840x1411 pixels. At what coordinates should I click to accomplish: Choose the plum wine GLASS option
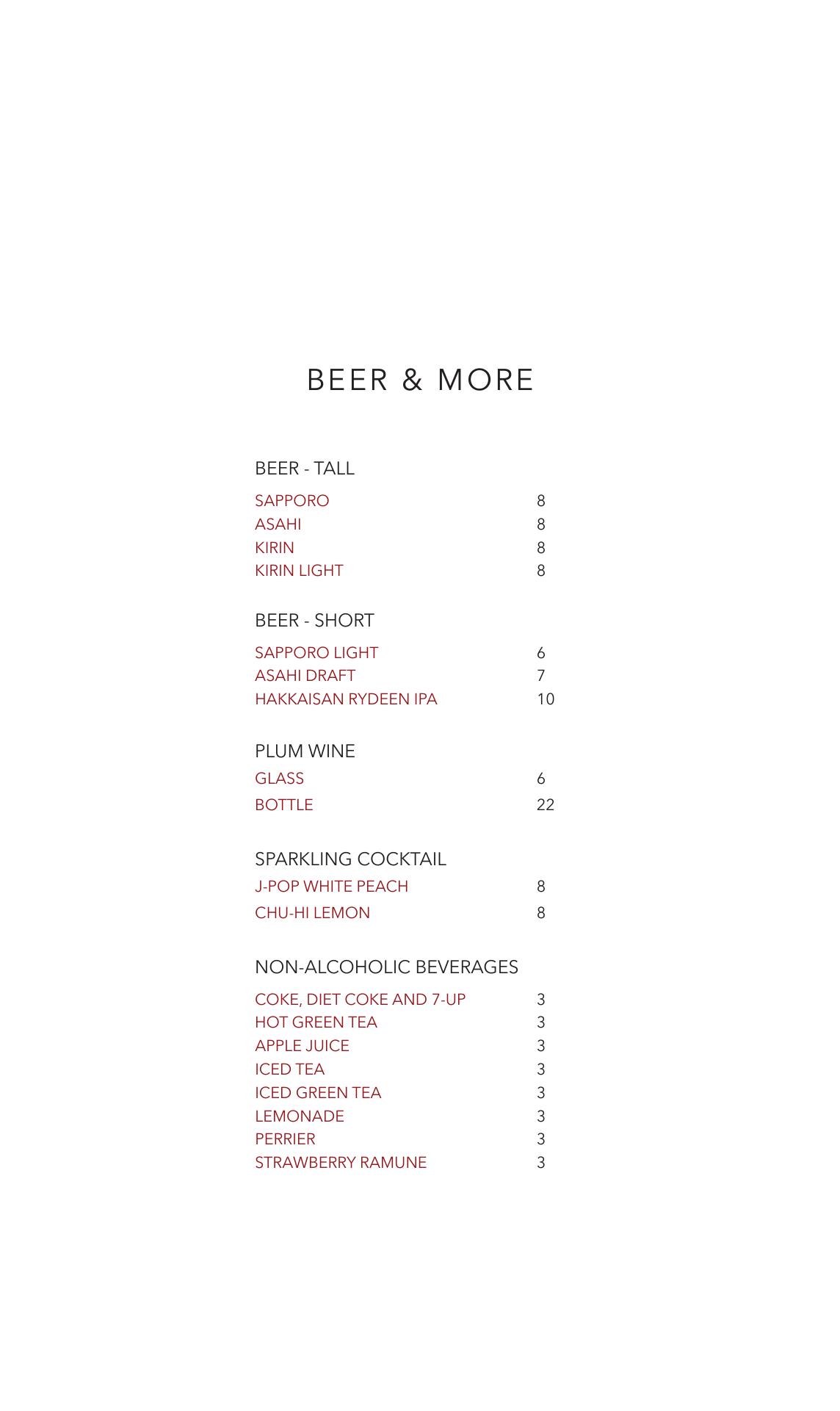[279, 779]
